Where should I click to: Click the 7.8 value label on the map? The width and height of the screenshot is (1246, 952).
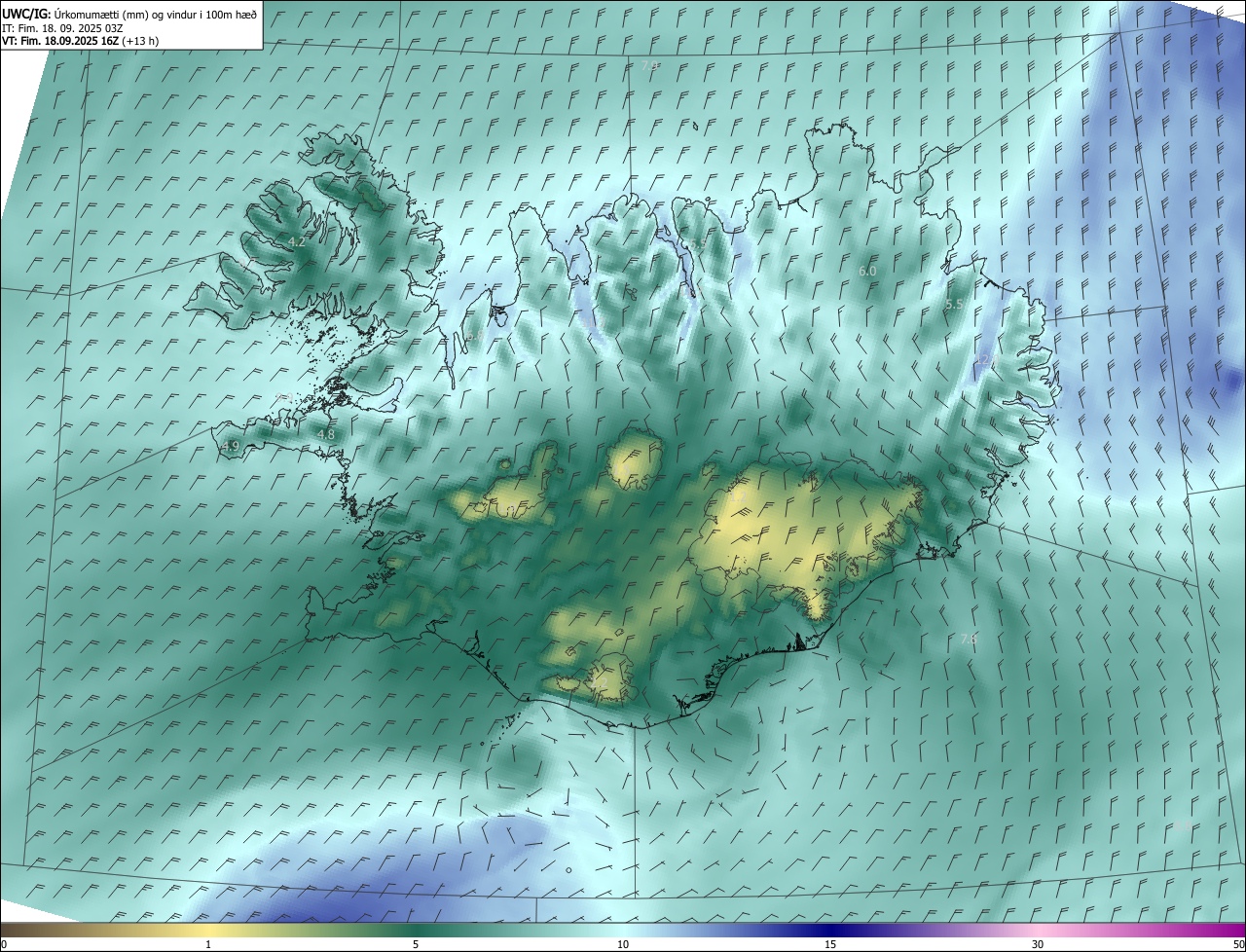click(x=969, y=639)
